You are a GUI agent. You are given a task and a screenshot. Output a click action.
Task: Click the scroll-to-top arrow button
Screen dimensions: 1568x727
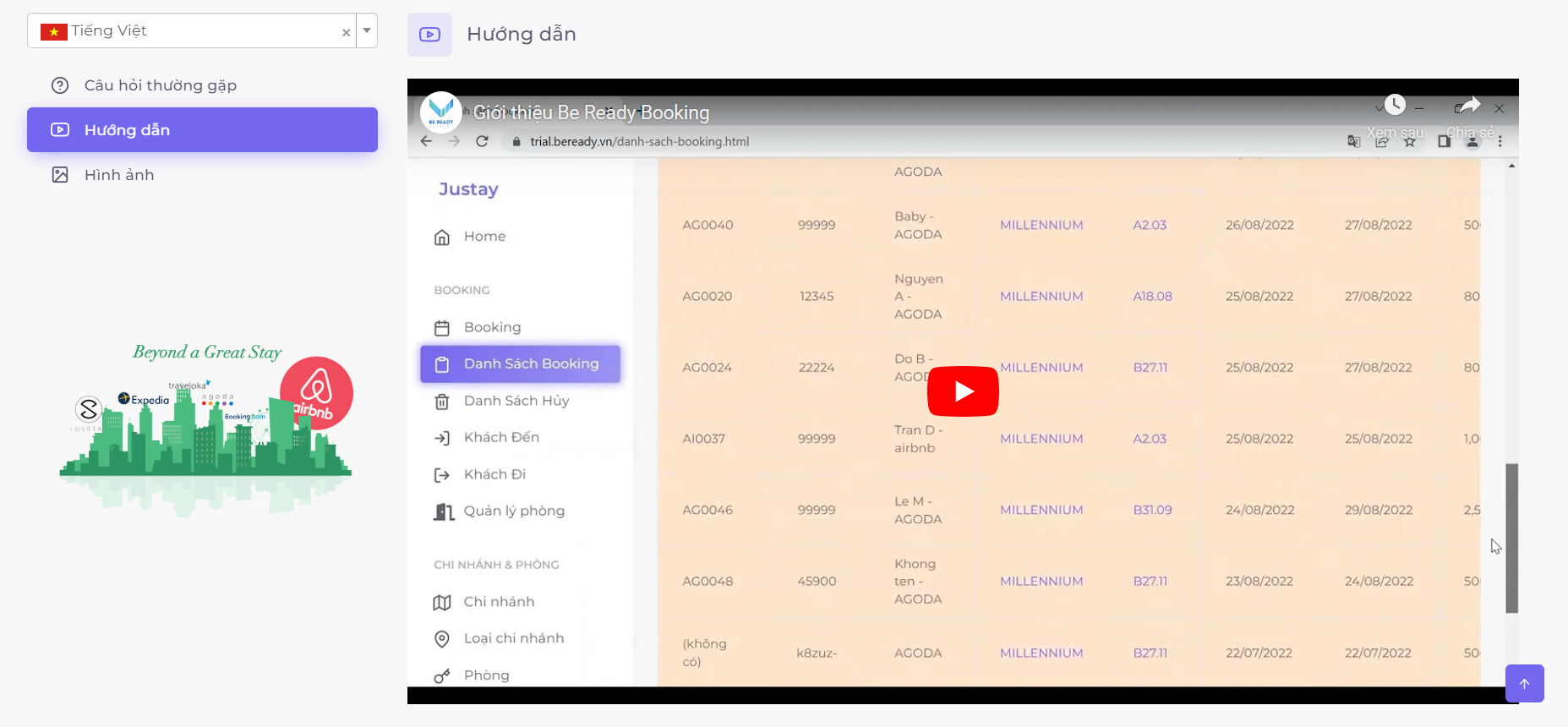(x=1524, y=683)
